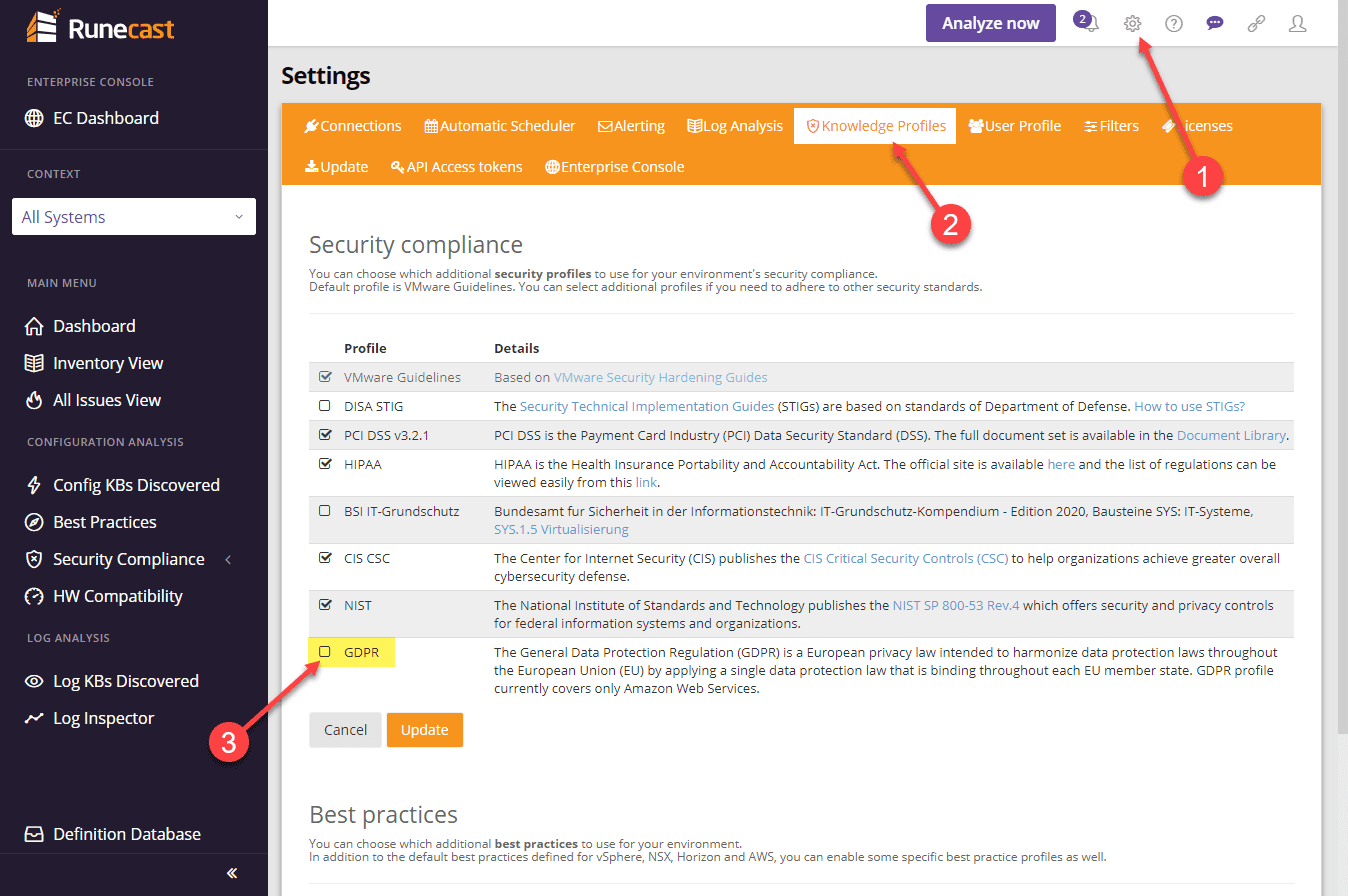Click the notification count badge showing 2
Viewport: 1348px width, 896px height.
coord(1082,17)
